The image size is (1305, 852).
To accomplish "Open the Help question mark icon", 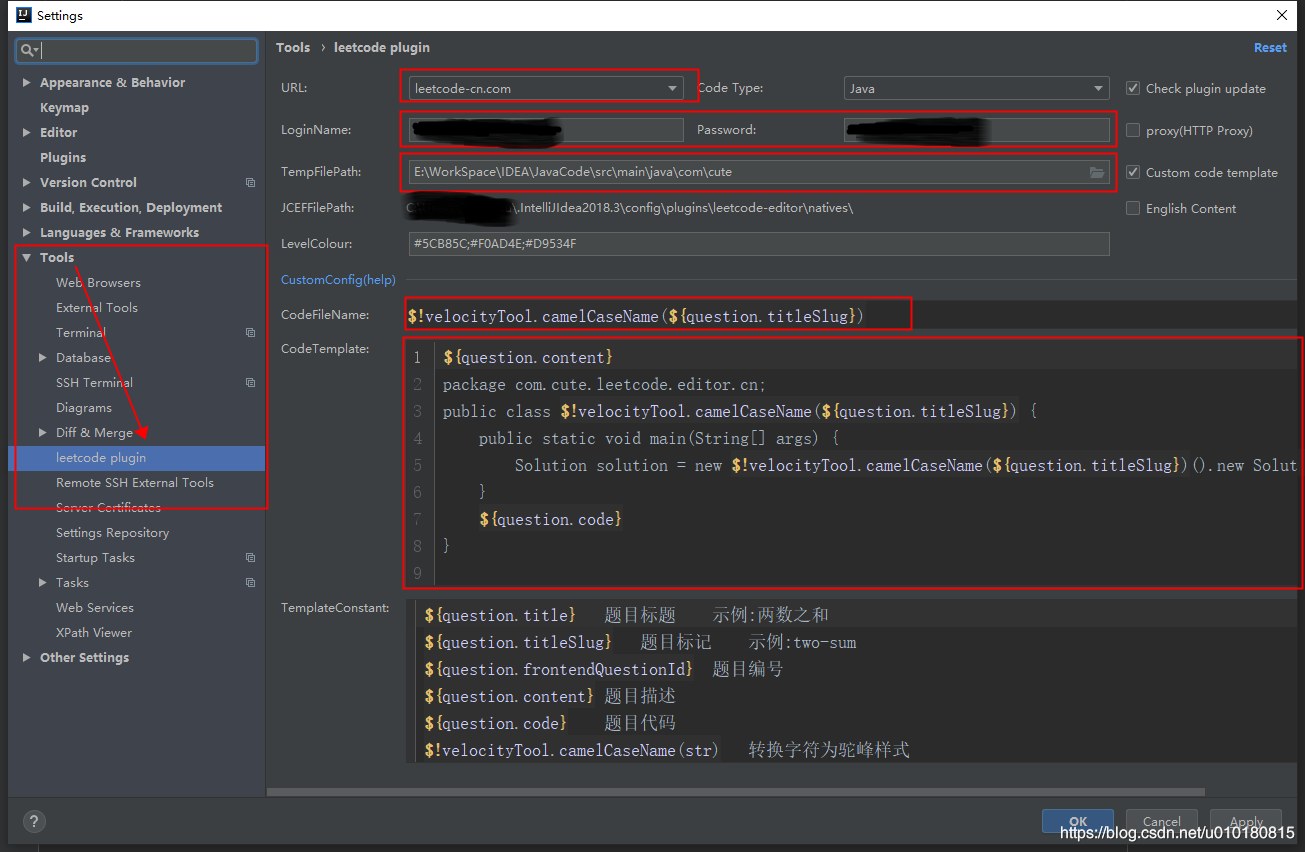I will pyautogui.click(x=33, y=821).
